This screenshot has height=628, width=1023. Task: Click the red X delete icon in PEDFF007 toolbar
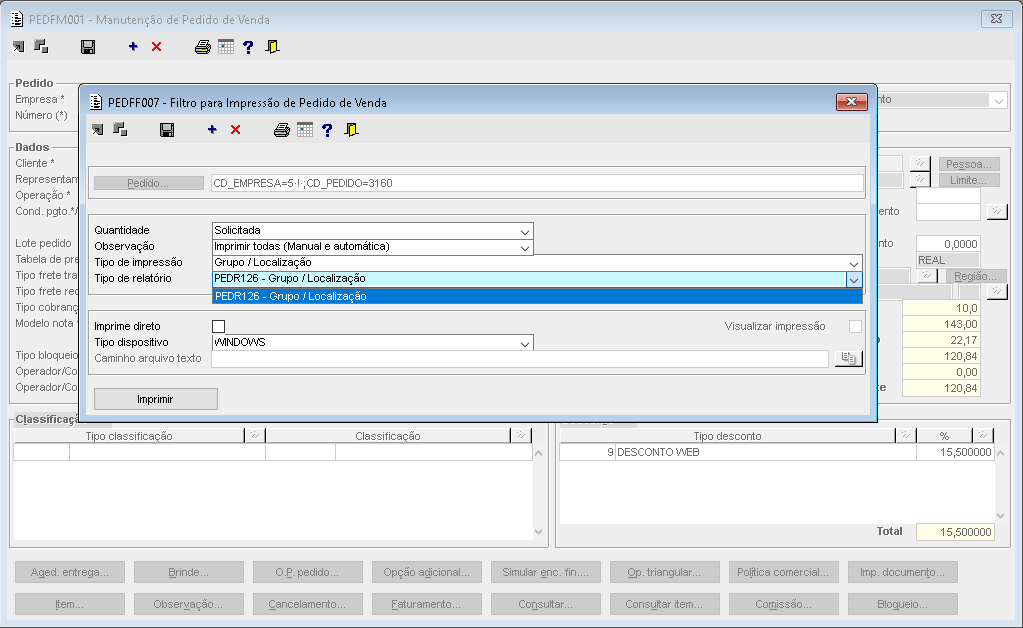(236, 130)
